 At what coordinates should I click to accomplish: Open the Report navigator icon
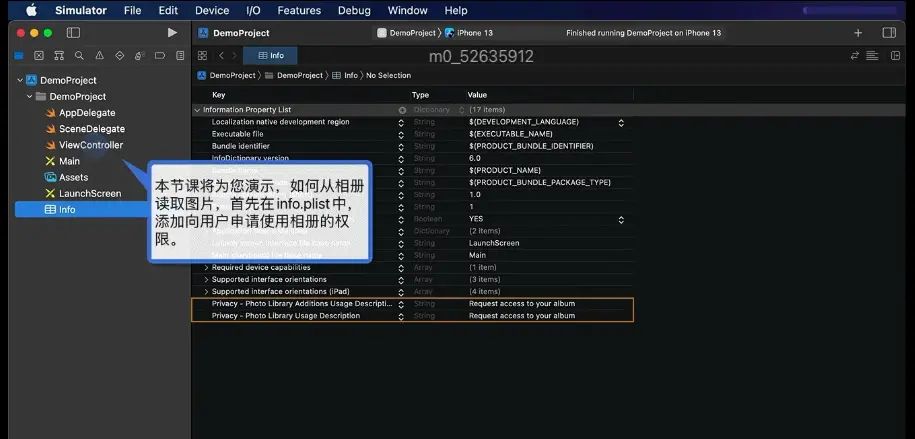point(180,56)
